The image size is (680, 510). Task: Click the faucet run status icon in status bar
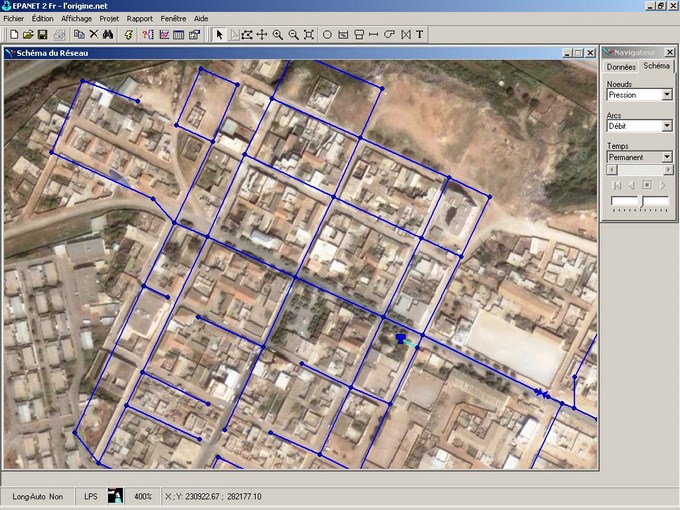click(x=116, y=496)
